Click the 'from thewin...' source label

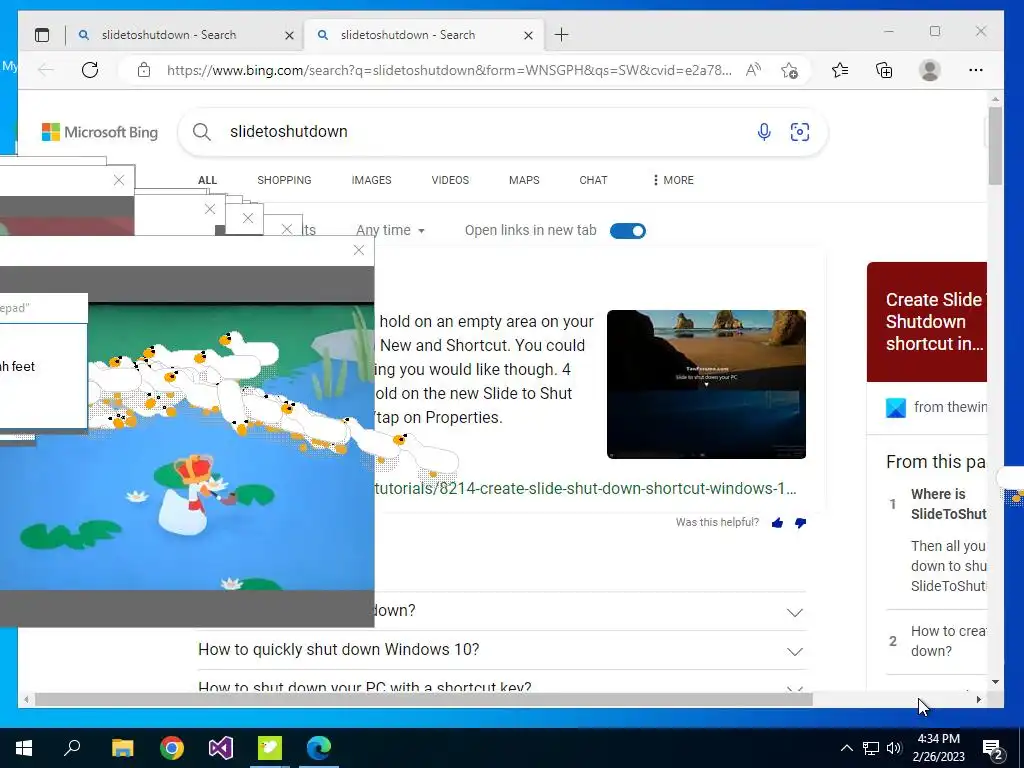pyautogui.click(x=950, y=408)
